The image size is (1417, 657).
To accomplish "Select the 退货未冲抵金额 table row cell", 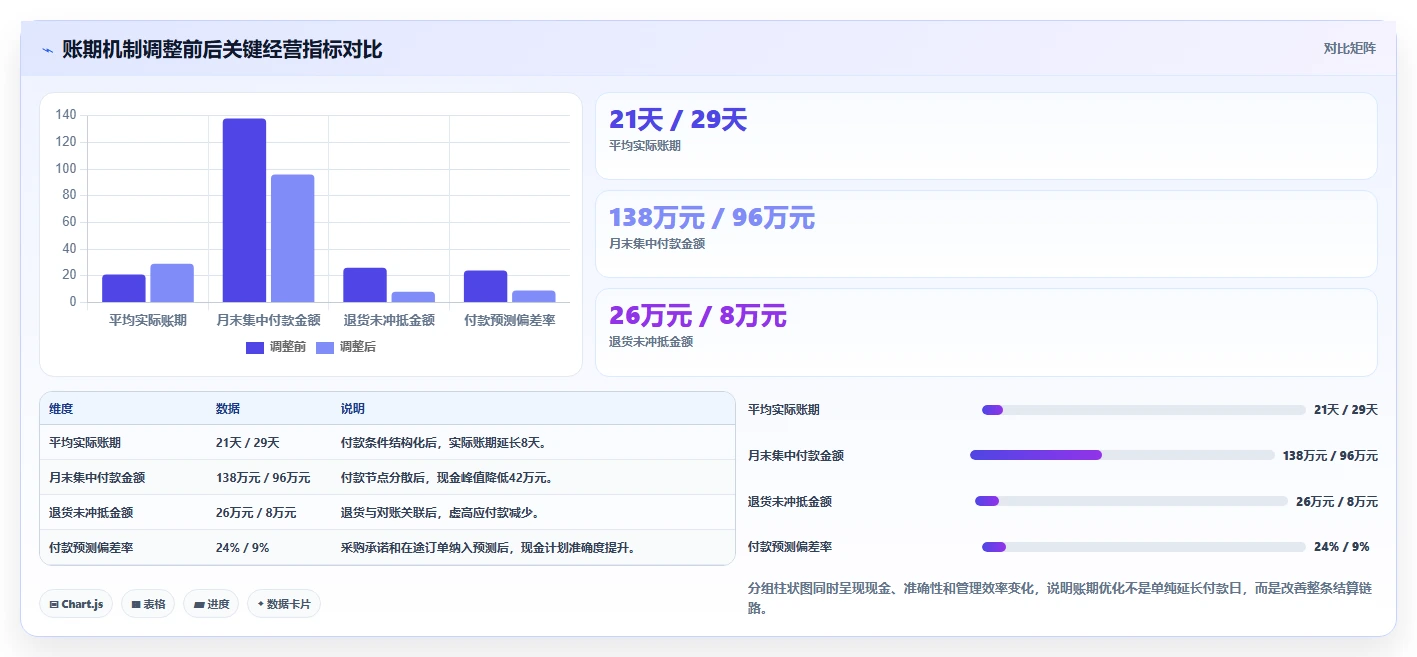I will 91,513.
